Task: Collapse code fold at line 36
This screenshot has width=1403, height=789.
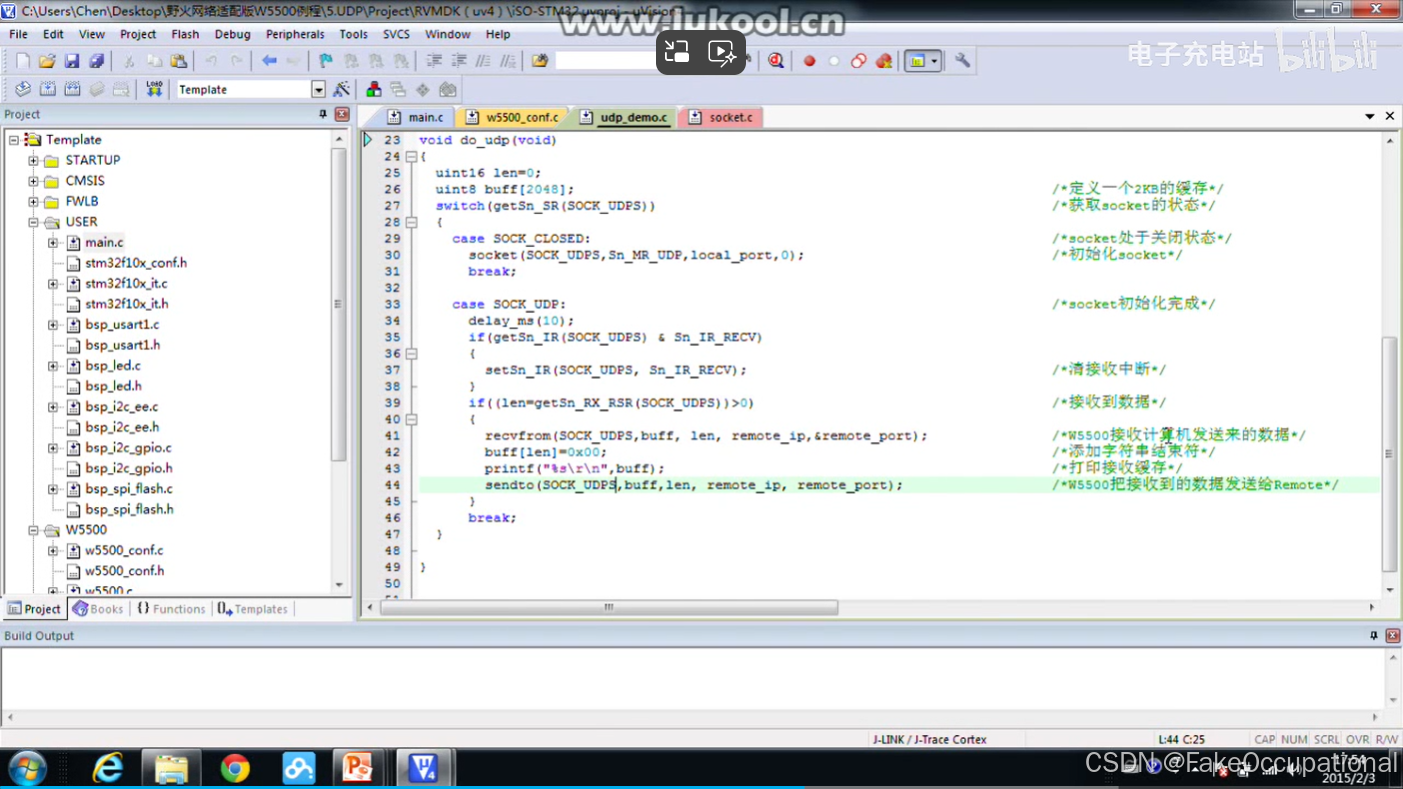Action: [411, 354]
